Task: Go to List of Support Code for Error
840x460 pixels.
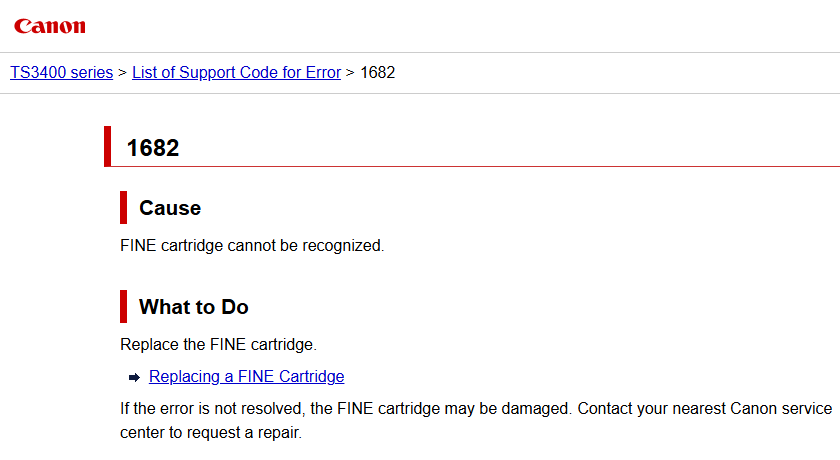Action: [x=236, y=73]
